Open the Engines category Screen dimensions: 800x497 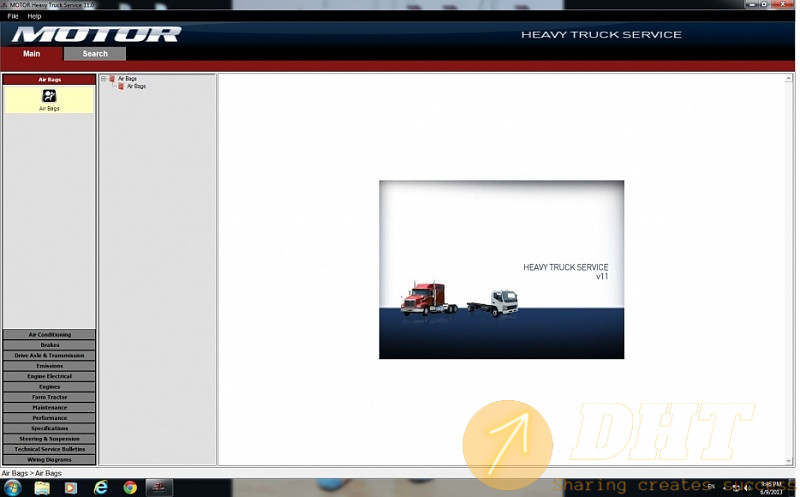pyautogui.click(x=49, y=387)
